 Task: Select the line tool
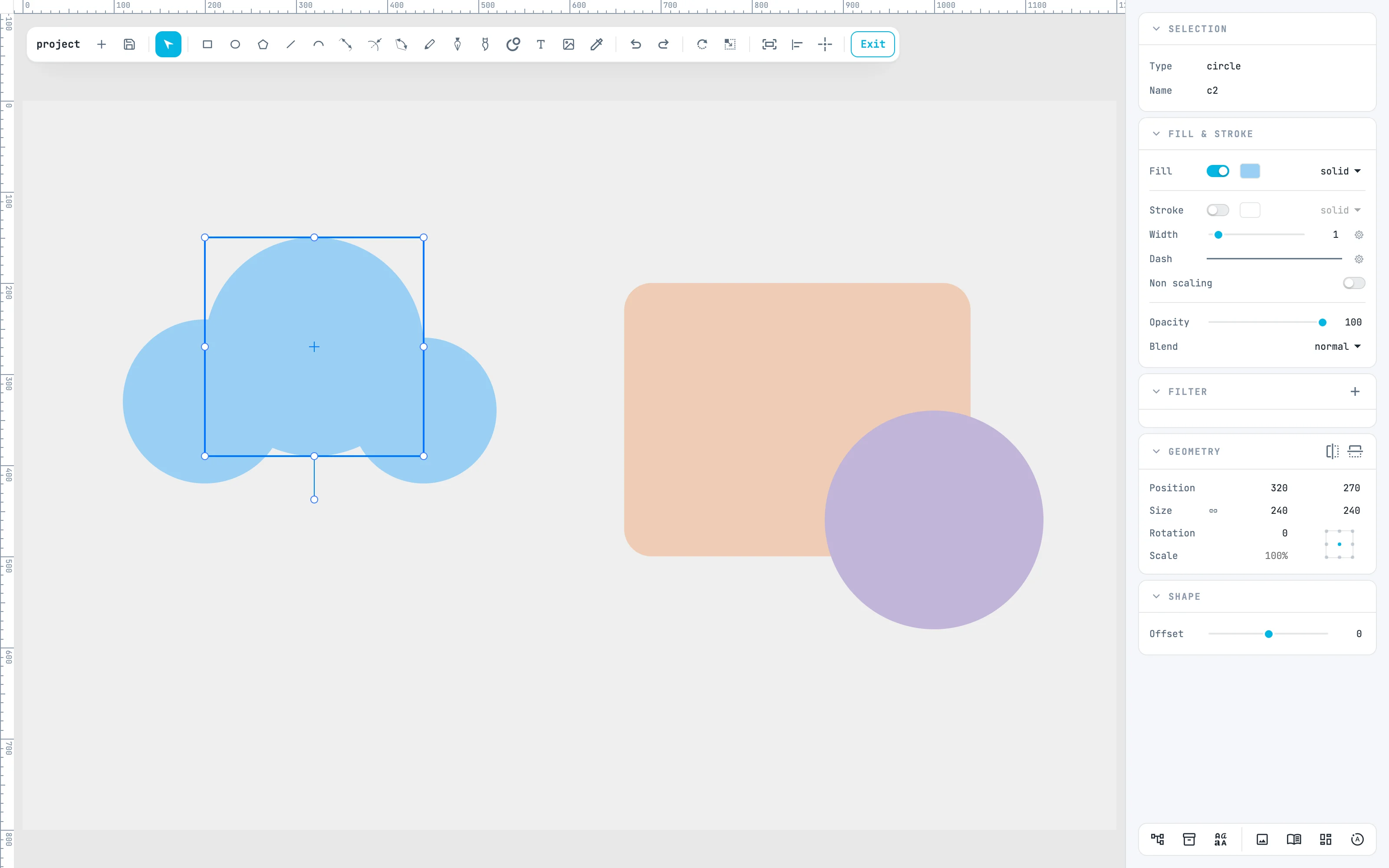click(x=290, y=44)
